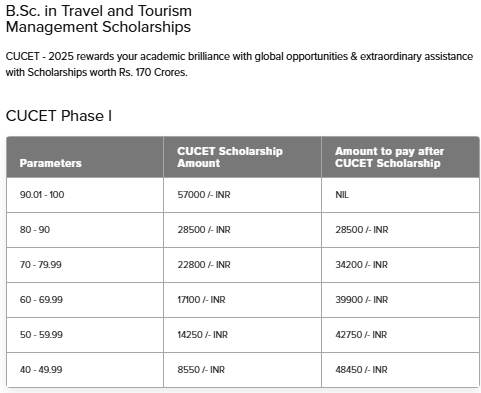This screenshot has height=393, width=481.
Task: Select the CUCET Phase I heading
Action: coord(59,116)
